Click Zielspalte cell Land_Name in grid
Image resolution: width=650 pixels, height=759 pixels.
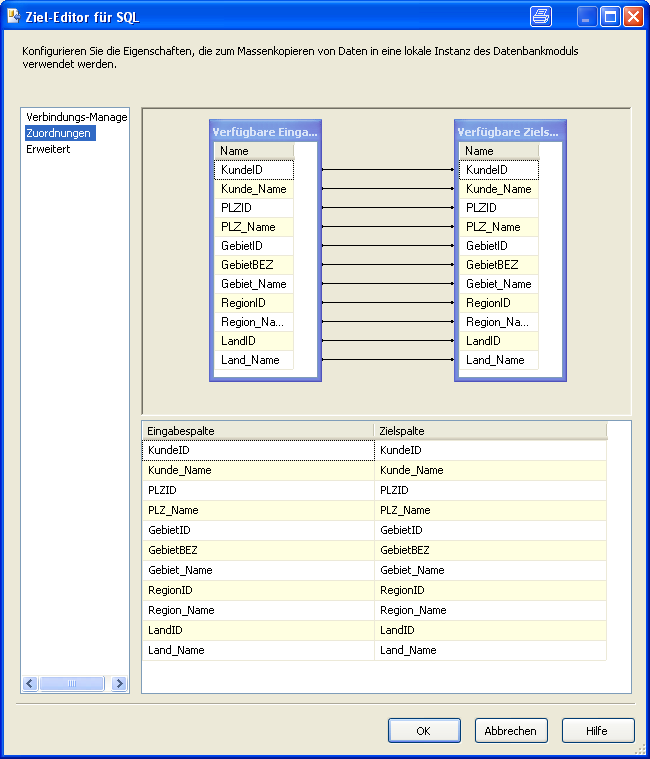click(x=490, y=651)
